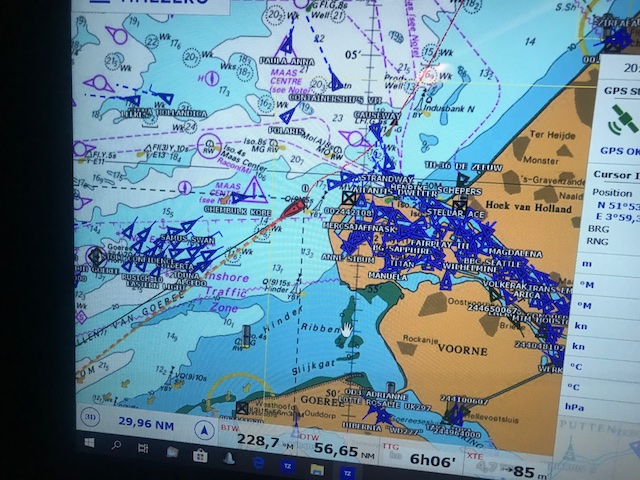Select the PAULA ANNA AIS target triangle
The width and height of the screenshot is (640, 480).
(x=287, y=45)
